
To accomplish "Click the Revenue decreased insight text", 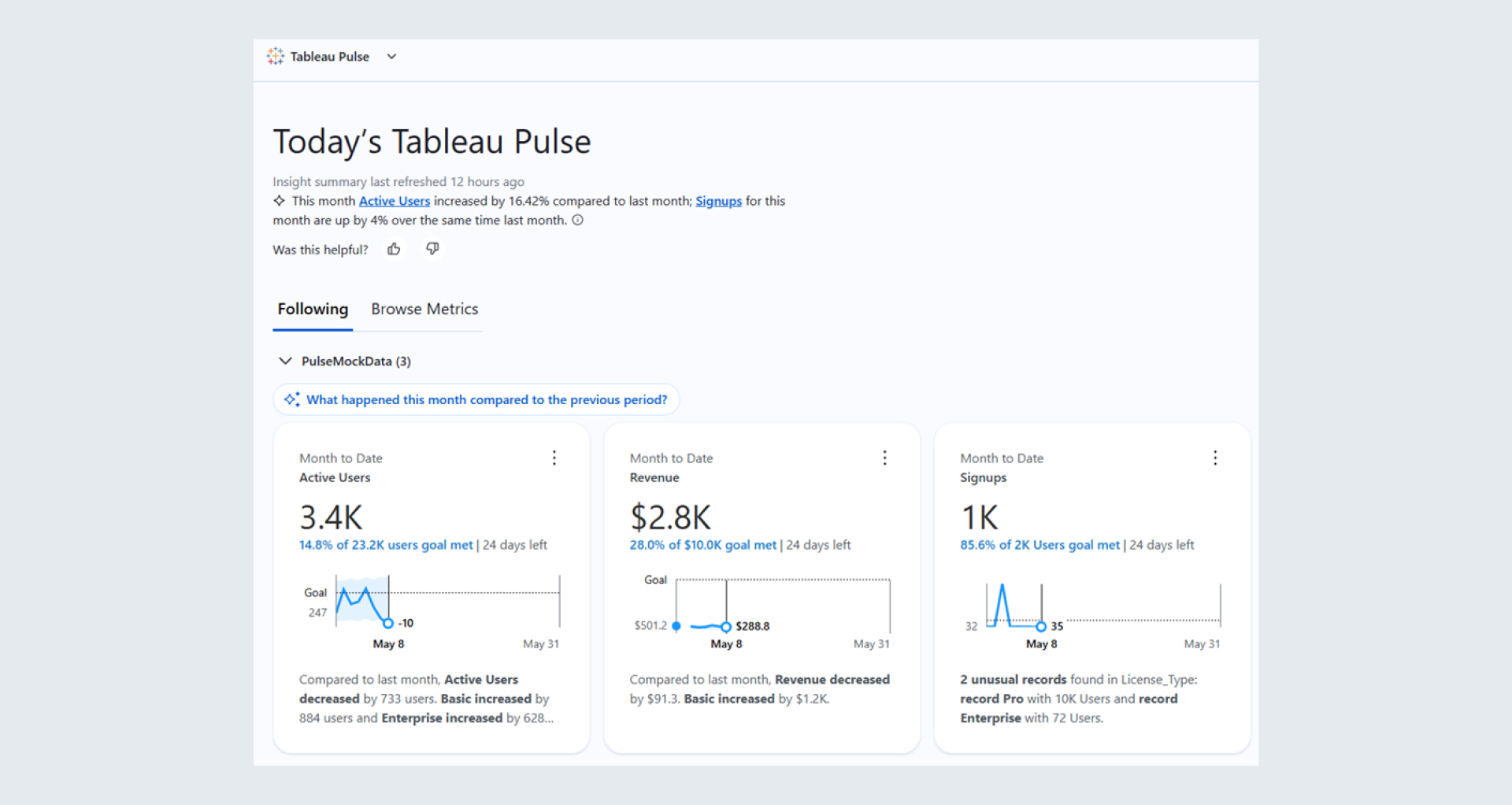I will click(759, 689).
